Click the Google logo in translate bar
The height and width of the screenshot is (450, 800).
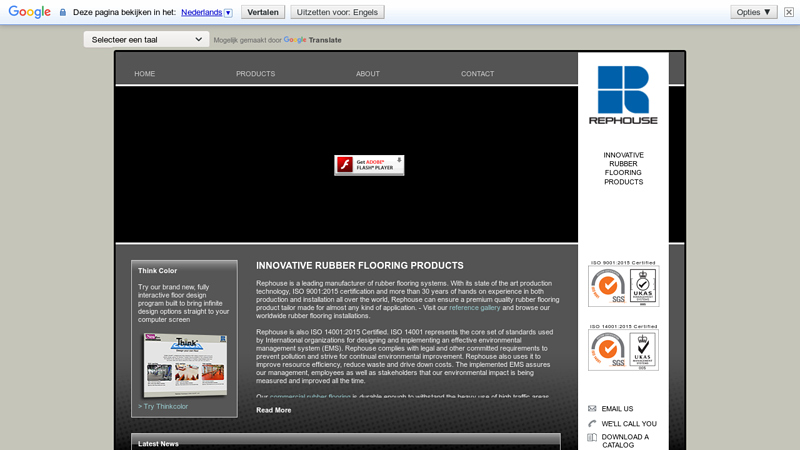pos(30,12)
